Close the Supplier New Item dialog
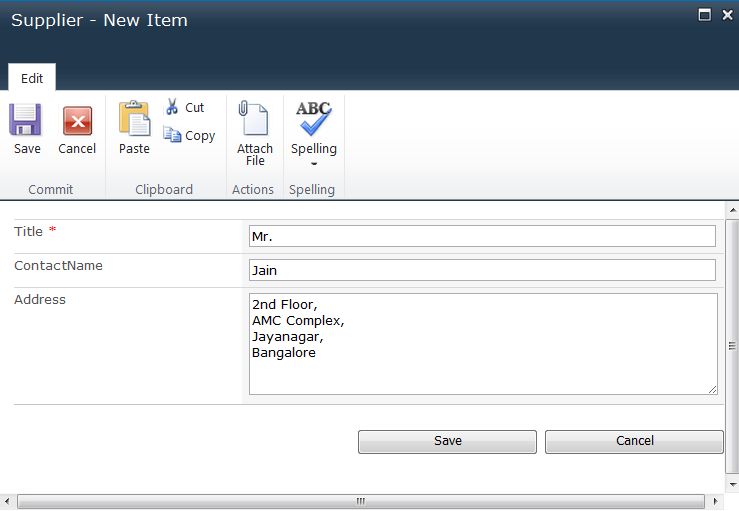 coord(728,15)
